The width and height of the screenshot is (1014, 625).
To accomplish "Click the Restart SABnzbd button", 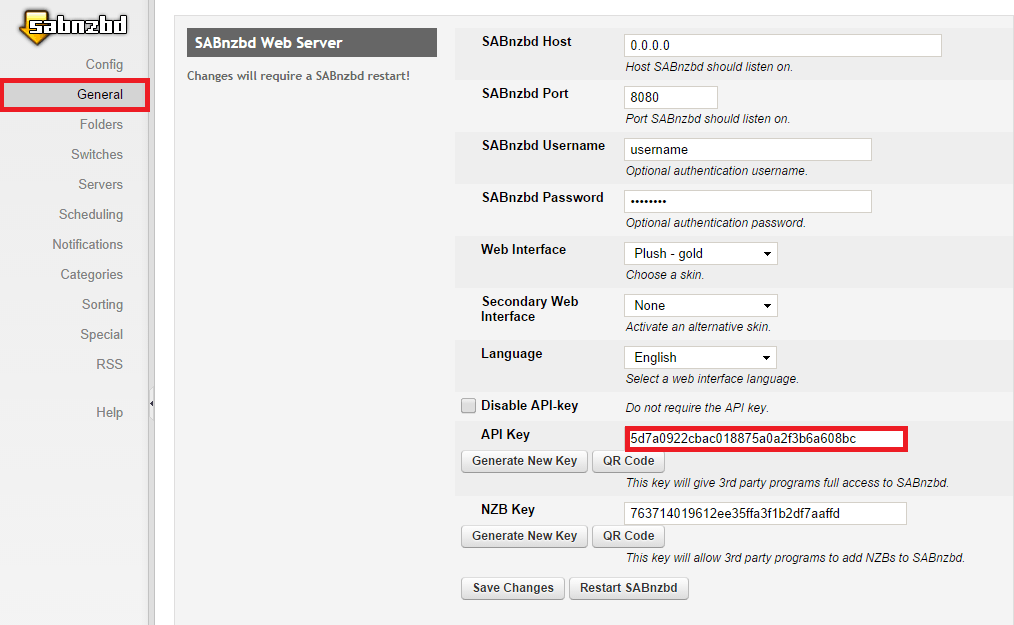I will point(628,588).
